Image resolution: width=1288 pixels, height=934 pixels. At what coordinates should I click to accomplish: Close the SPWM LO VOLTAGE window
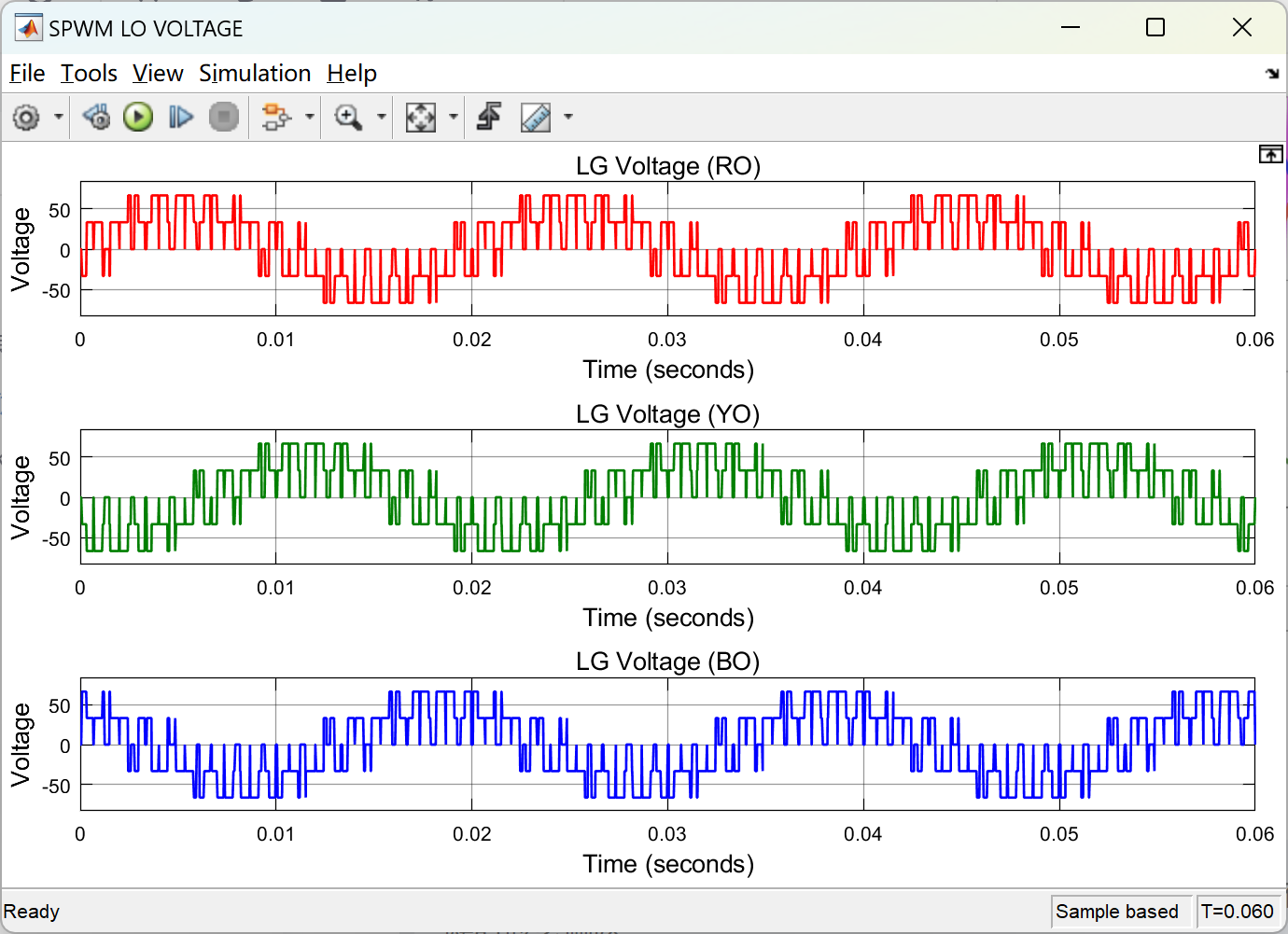click(1242, 28)
